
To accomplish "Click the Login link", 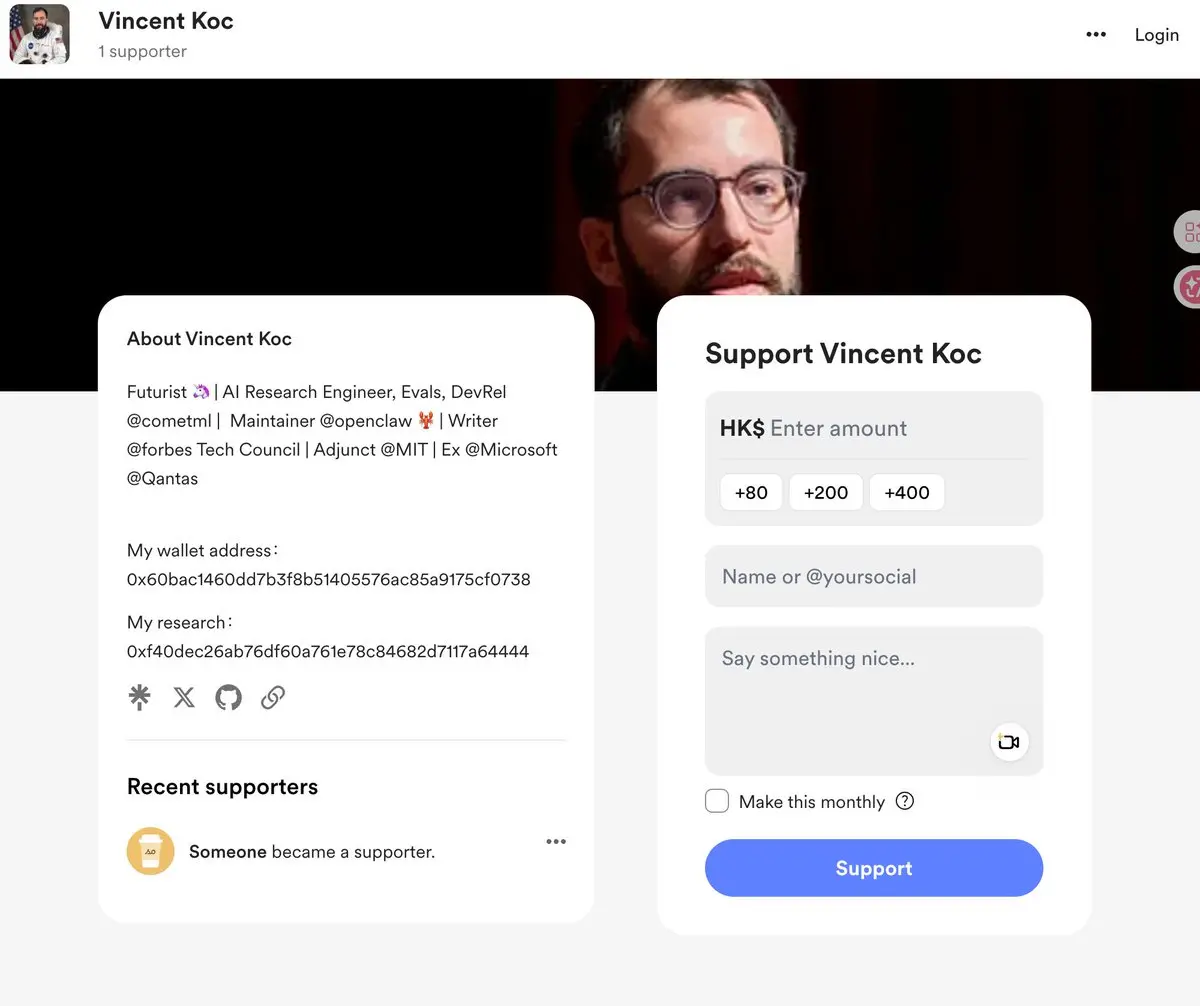I will click(1157, 34).
